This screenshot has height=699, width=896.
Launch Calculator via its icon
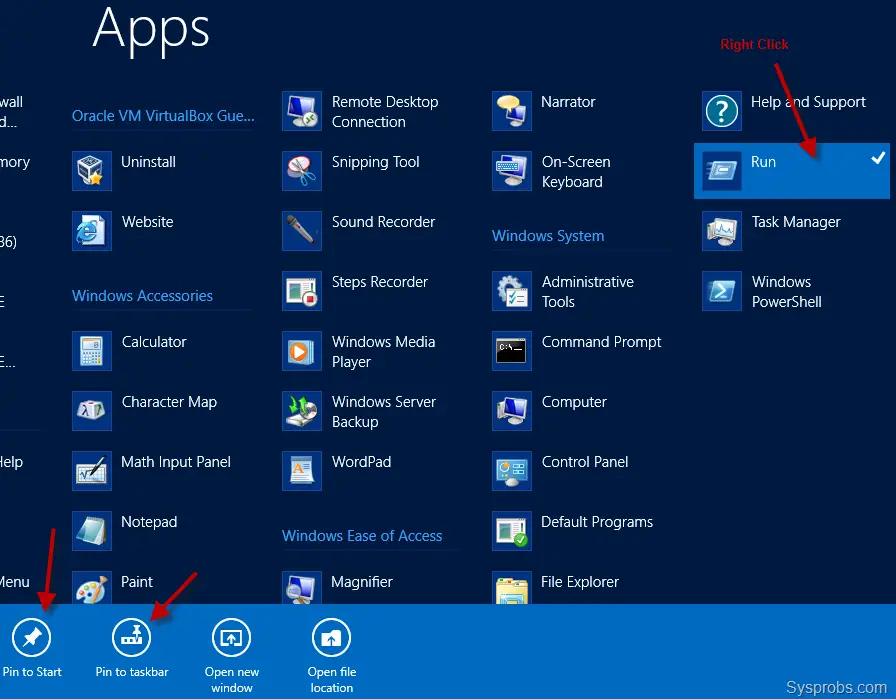point(91,351)
